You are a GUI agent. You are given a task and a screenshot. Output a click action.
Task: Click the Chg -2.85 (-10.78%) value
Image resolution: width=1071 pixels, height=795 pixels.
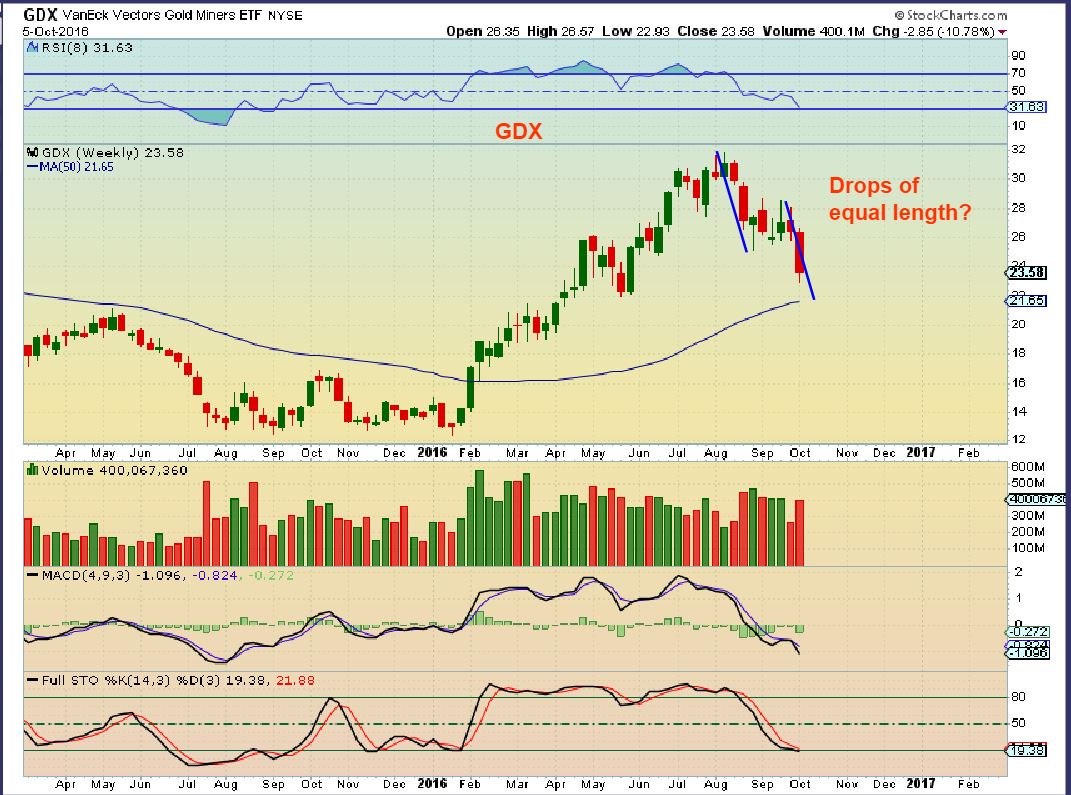tap(933, 31)
